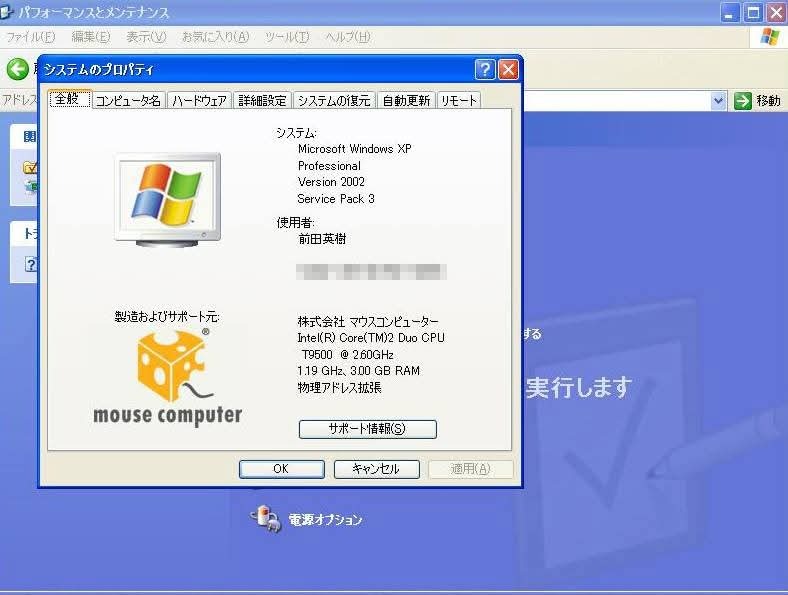Click the green Go arrow beside 移動
Viewport: 788px width, 595px height.
coord(742,101)
